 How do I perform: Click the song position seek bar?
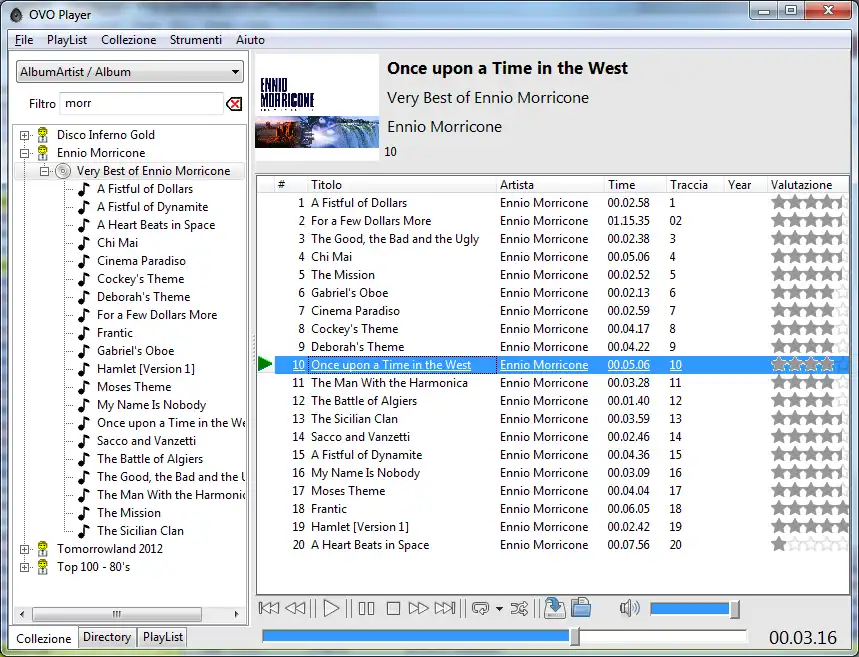pos(504,636)
